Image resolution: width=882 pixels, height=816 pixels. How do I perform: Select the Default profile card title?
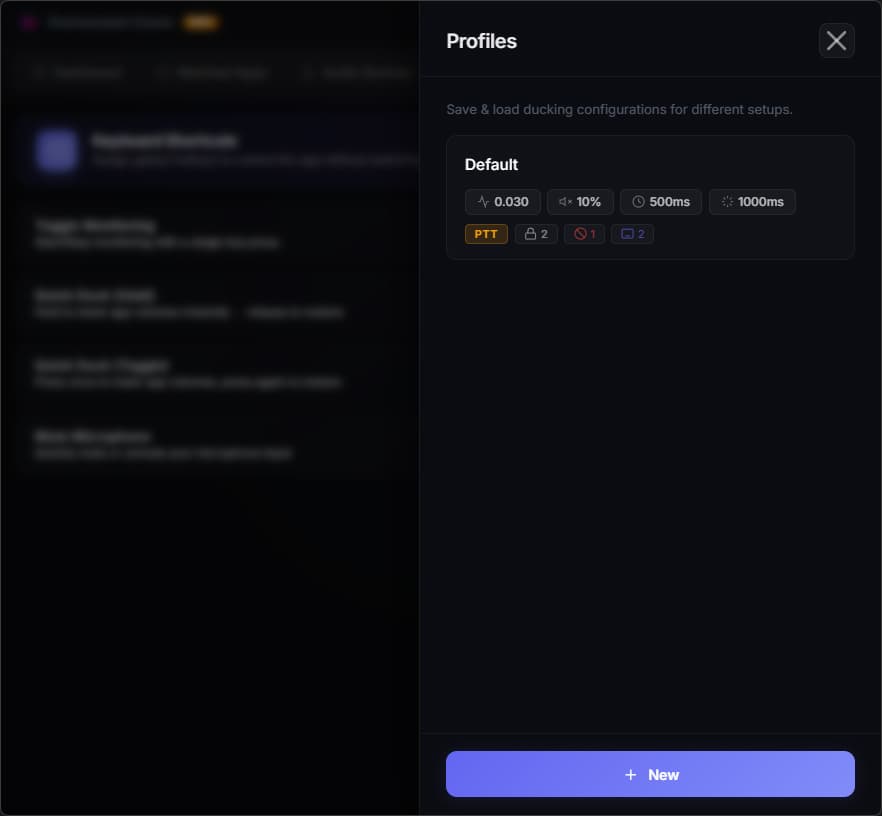point(491,165)
